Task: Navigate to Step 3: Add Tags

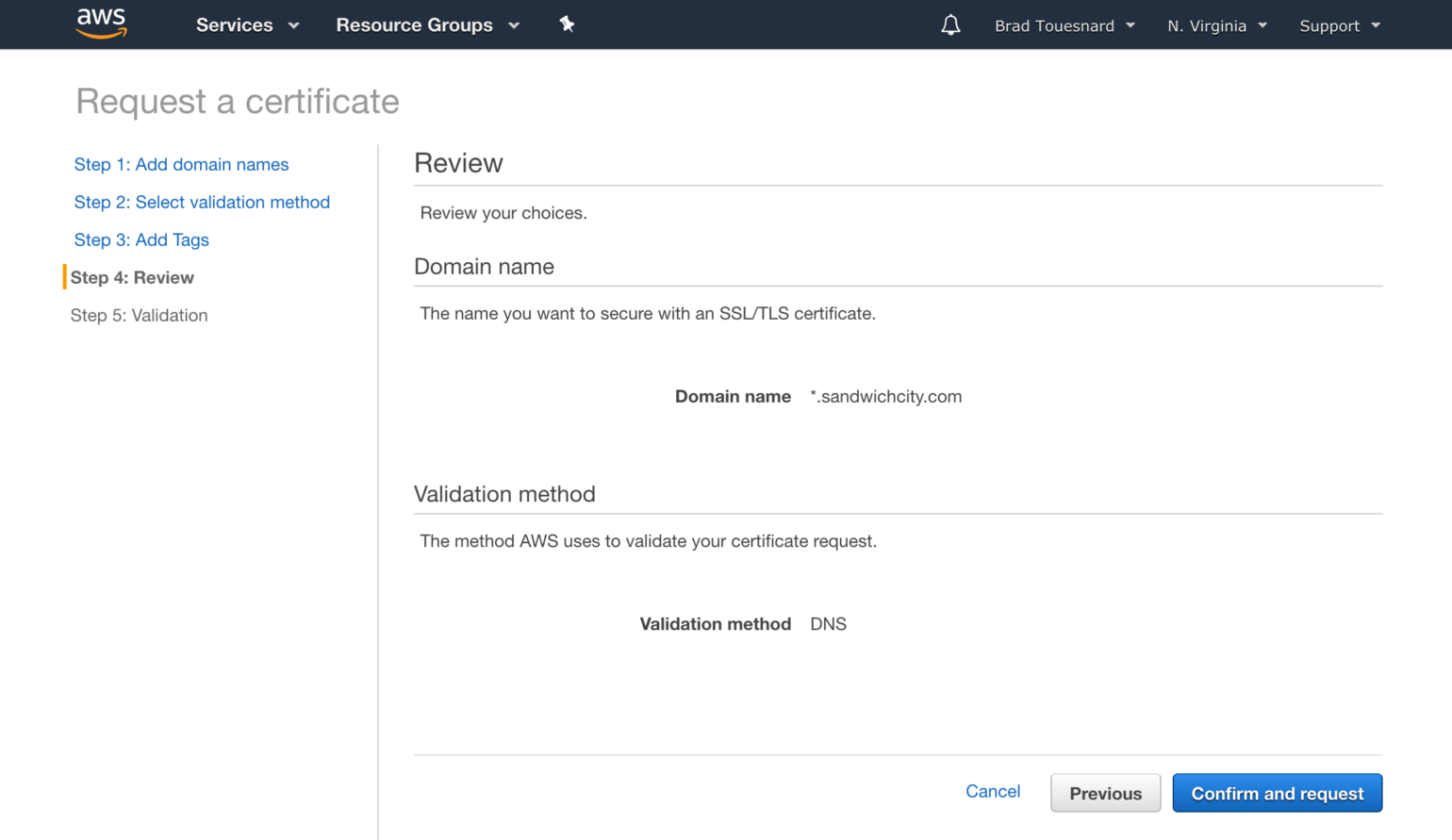Action: 141,239
